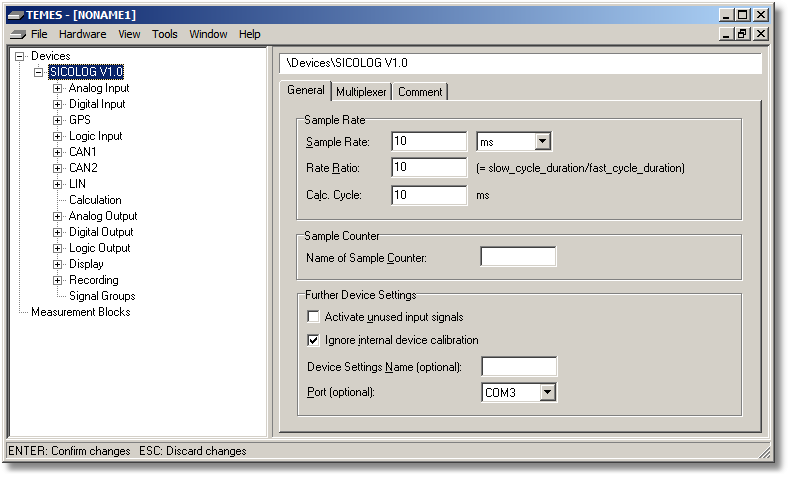789x477 pixels.
Task: Open the Tools menu
Action: click(x=165, y=34)
